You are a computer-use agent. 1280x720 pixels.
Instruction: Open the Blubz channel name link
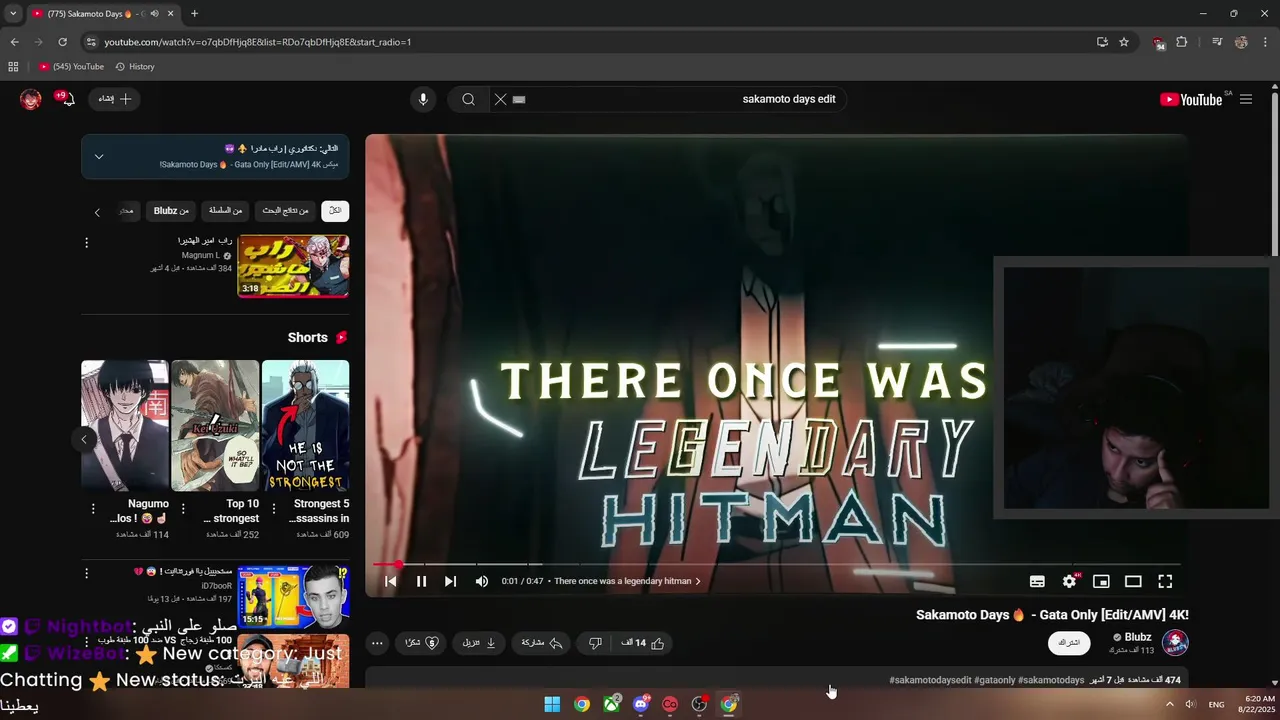(1138, 637)
